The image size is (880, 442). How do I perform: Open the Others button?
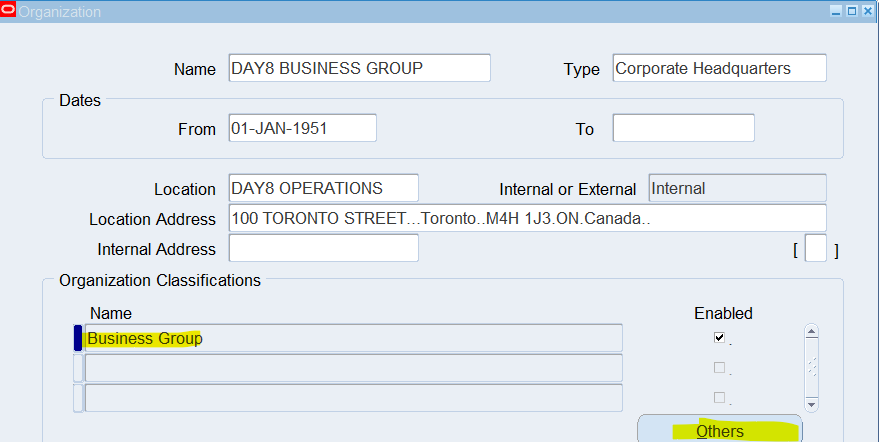pyautogui.click(x=720, y=429)
